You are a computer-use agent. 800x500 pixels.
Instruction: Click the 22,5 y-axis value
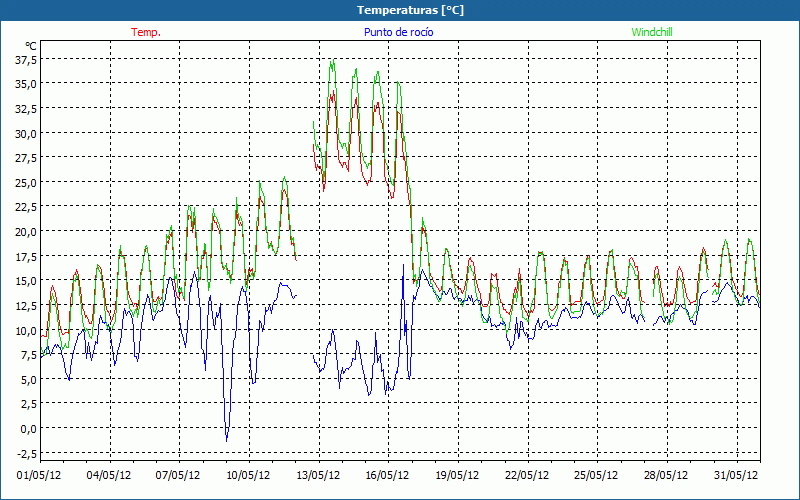(27, 207)
